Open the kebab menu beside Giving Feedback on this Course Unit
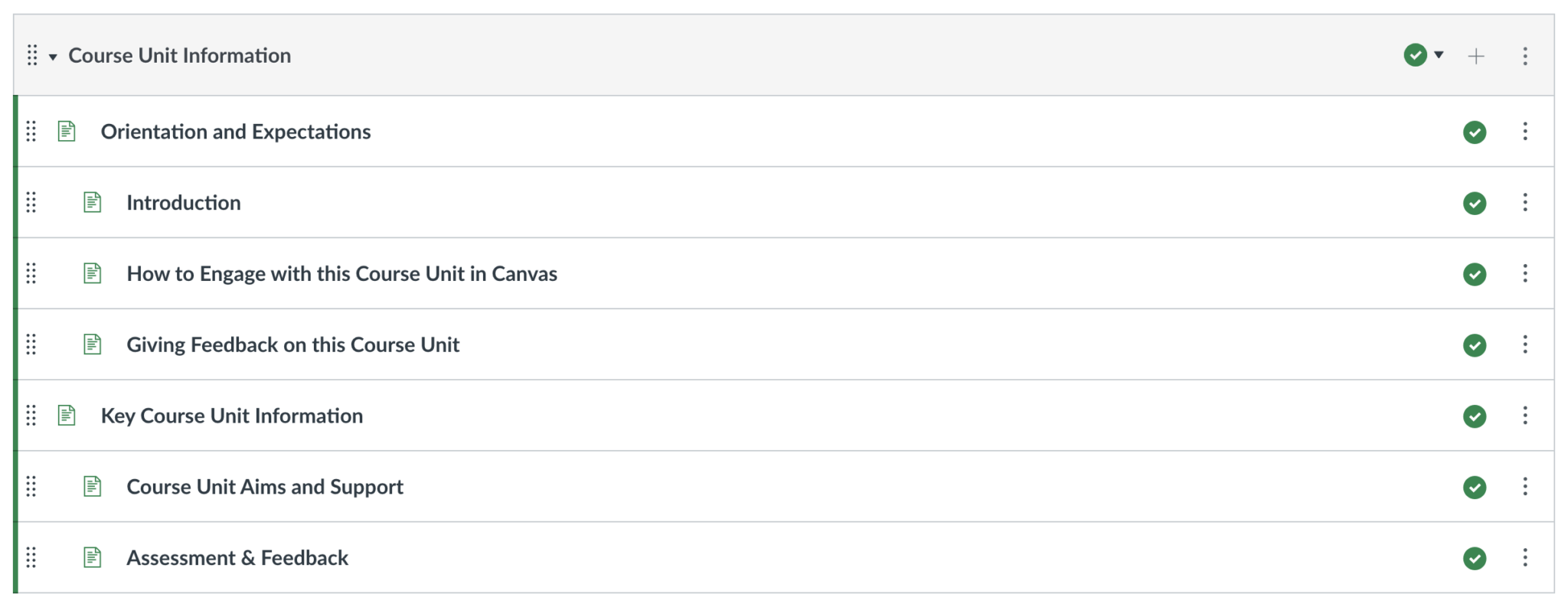Image resolution: width=1568 pixels, height=607 pixels. point(1525,344)
